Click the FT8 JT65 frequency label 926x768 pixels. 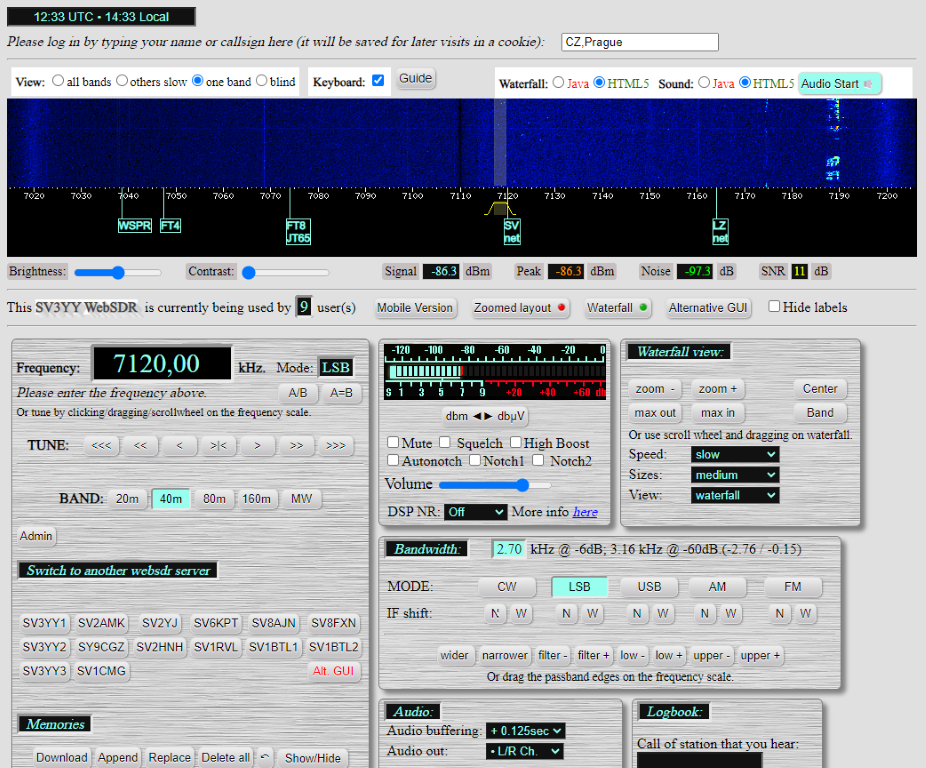(x=298, y=232)
